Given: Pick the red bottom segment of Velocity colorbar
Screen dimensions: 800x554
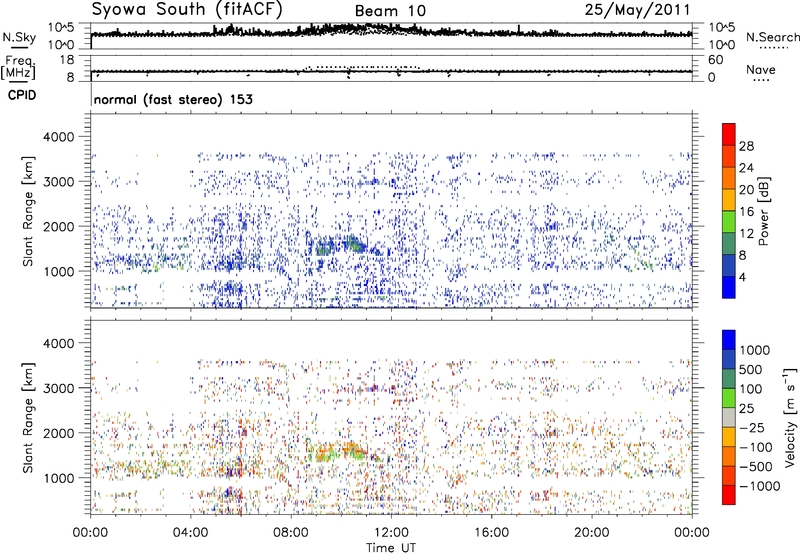Looking at the screenshot, I should point(729,495).
